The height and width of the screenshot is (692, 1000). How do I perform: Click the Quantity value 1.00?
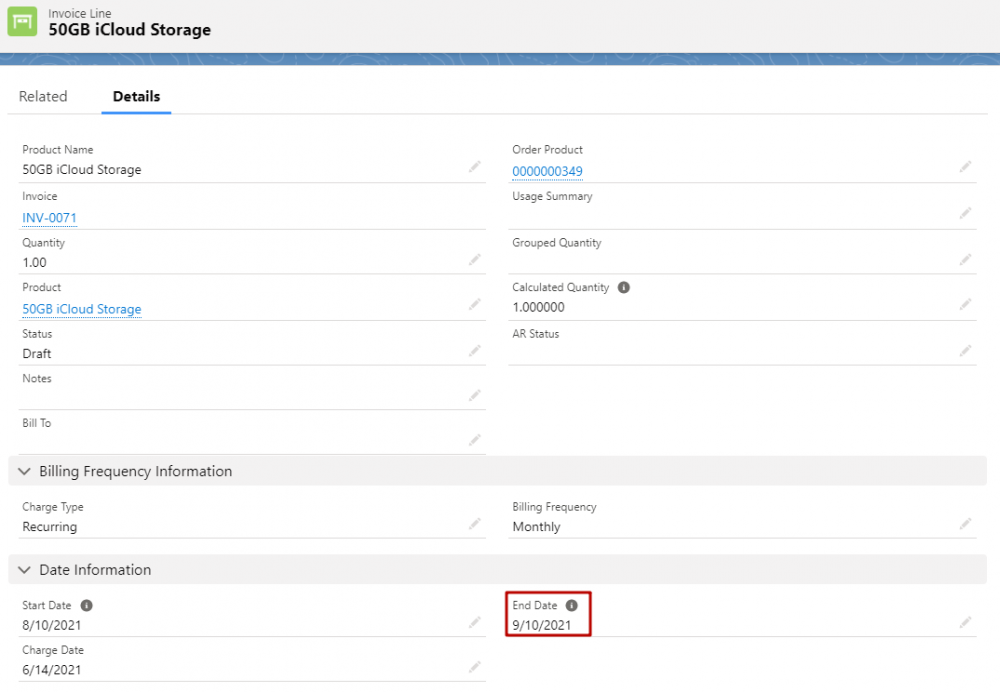34,263
